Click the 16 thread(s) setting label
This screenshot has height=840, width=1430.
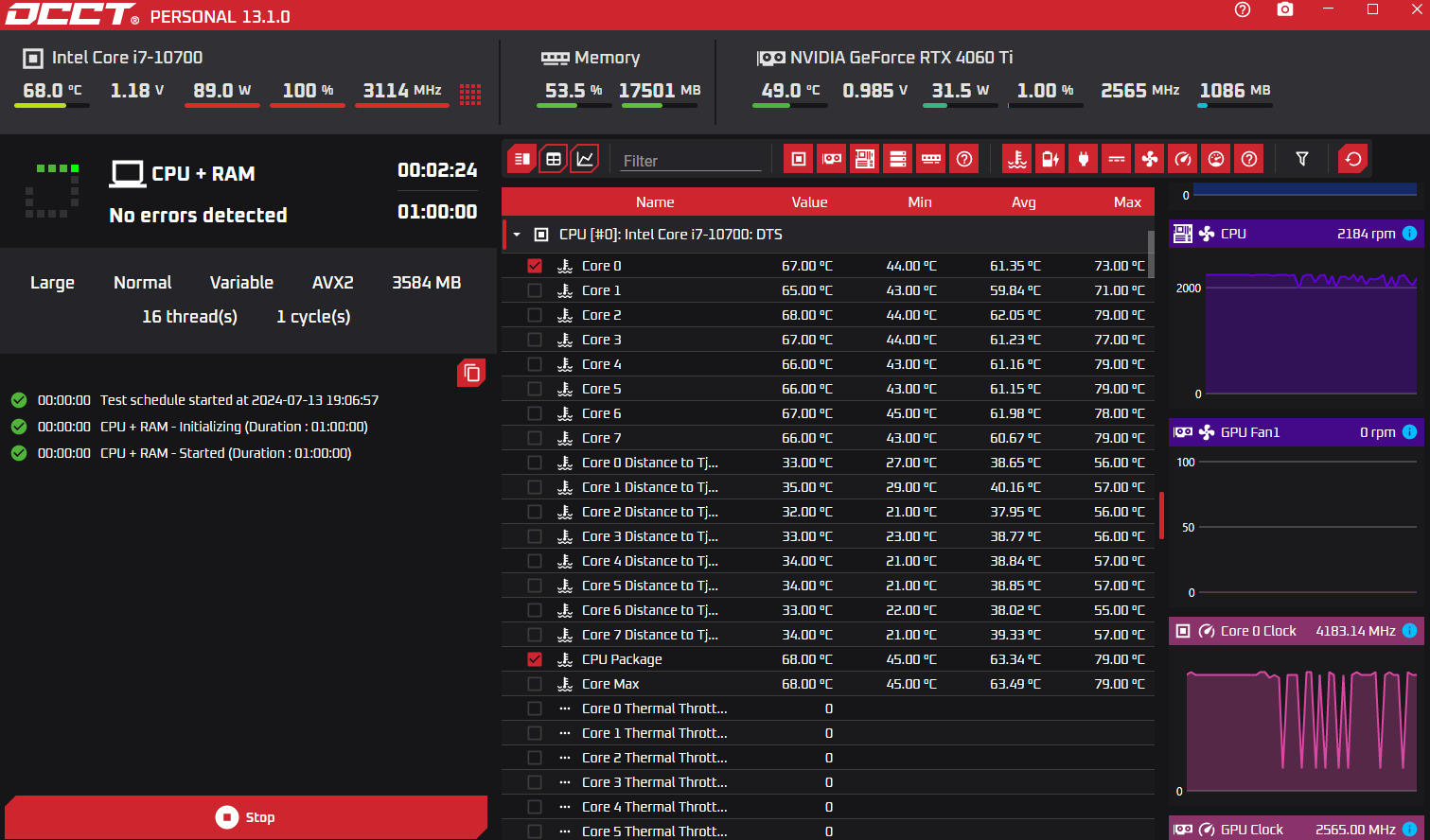tap(189, 317)
